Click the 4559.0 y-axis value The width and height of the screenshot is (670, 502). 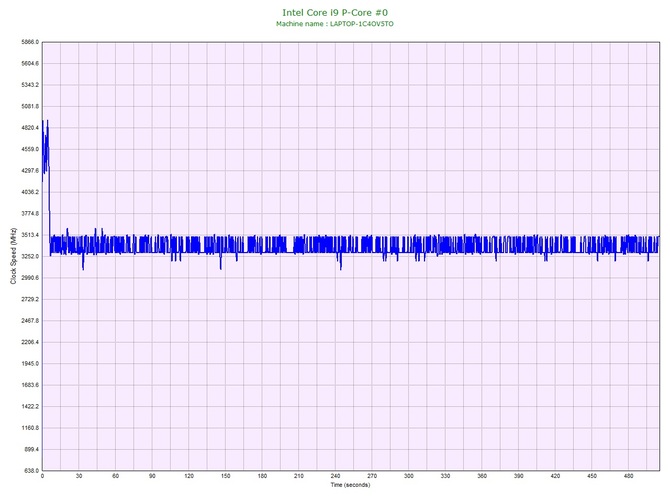pyautogui.click(x=30, y=150)
